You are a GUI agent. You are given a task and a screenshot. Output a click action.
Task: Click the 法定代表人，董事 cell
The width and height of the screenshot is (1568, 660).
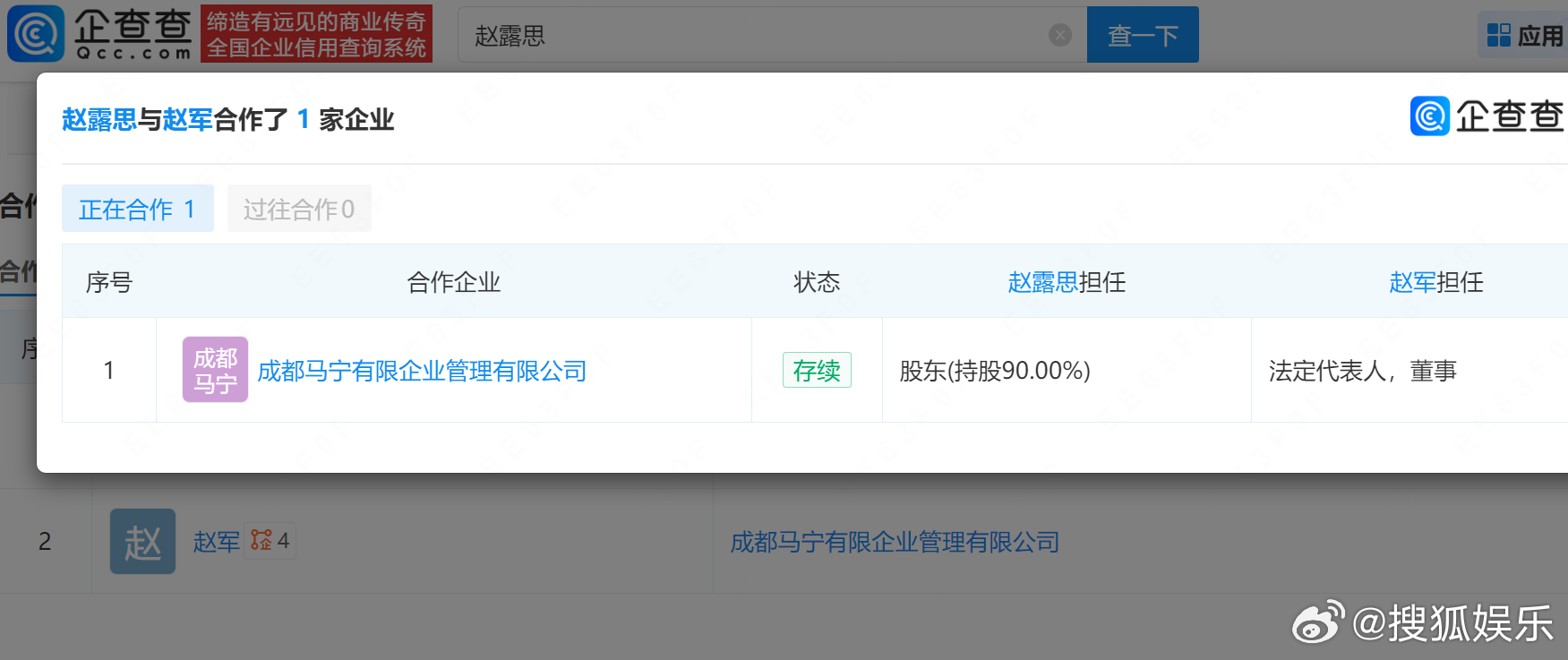(1409, 370)
